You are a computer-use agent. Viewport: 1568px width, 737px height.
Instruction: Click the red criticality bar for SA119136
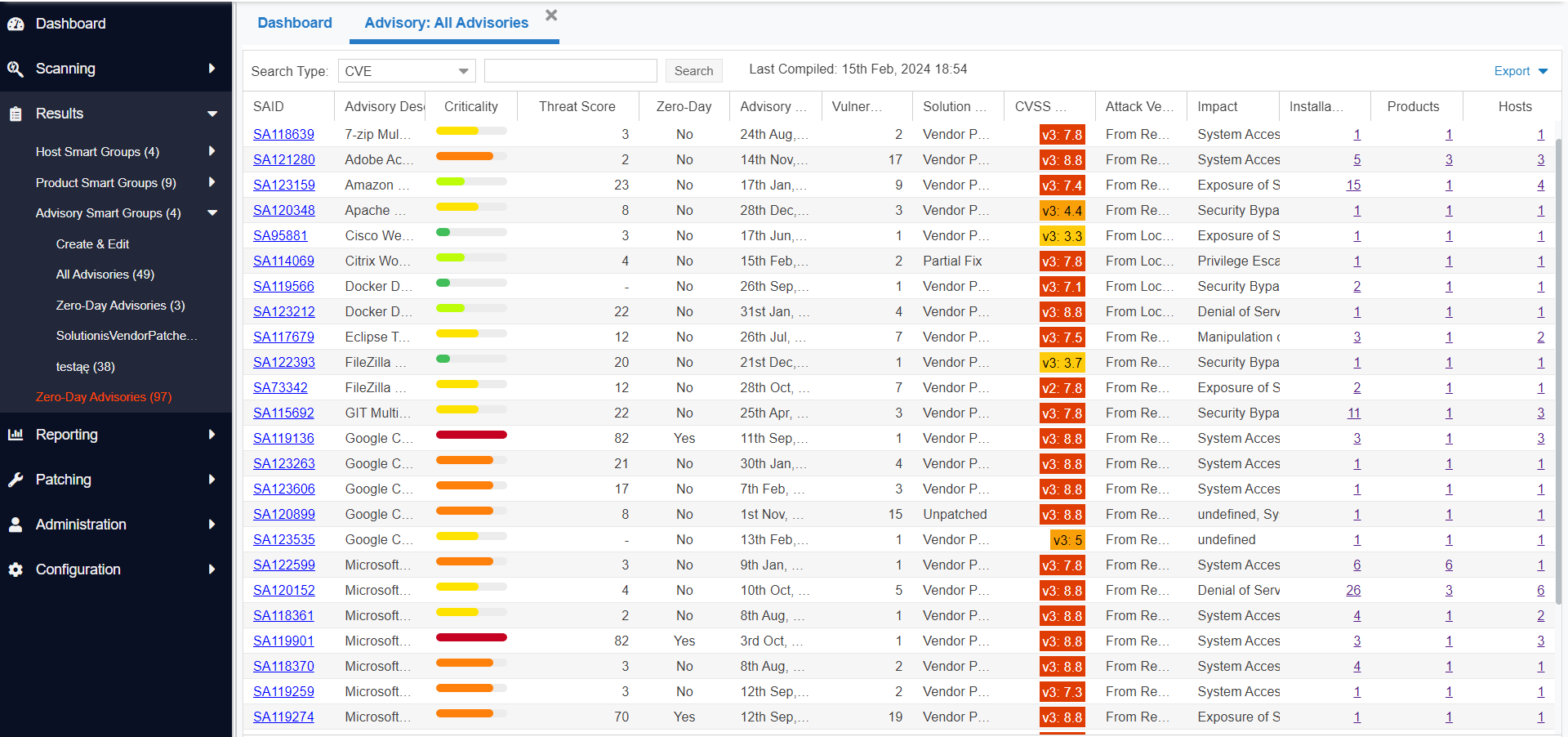point(471,435)
